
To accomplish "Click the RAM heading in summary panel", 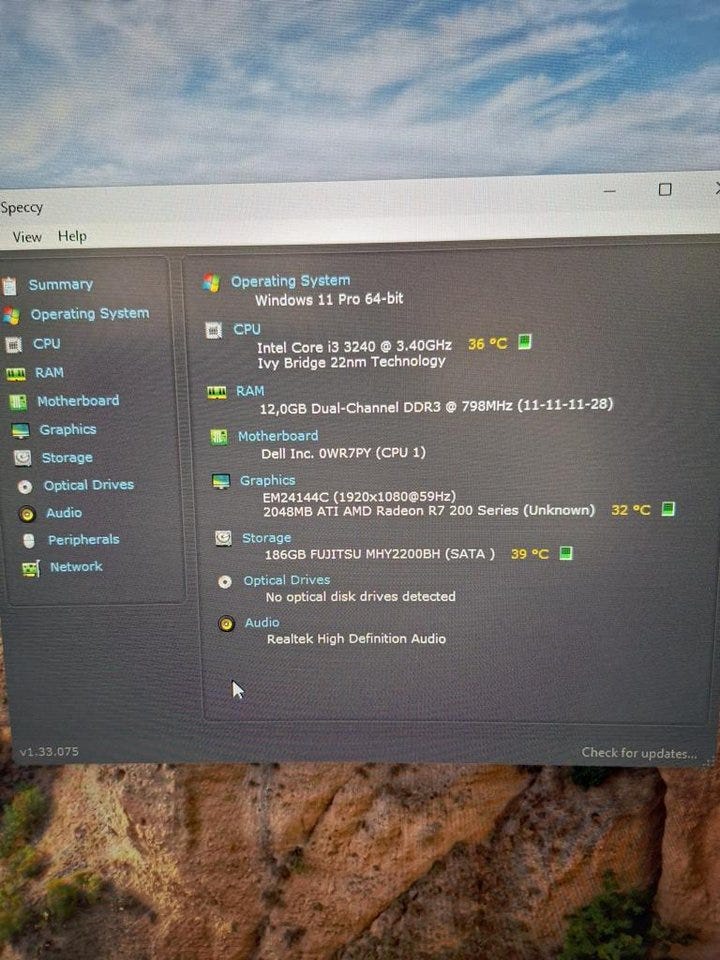I will tap(250, 391).
